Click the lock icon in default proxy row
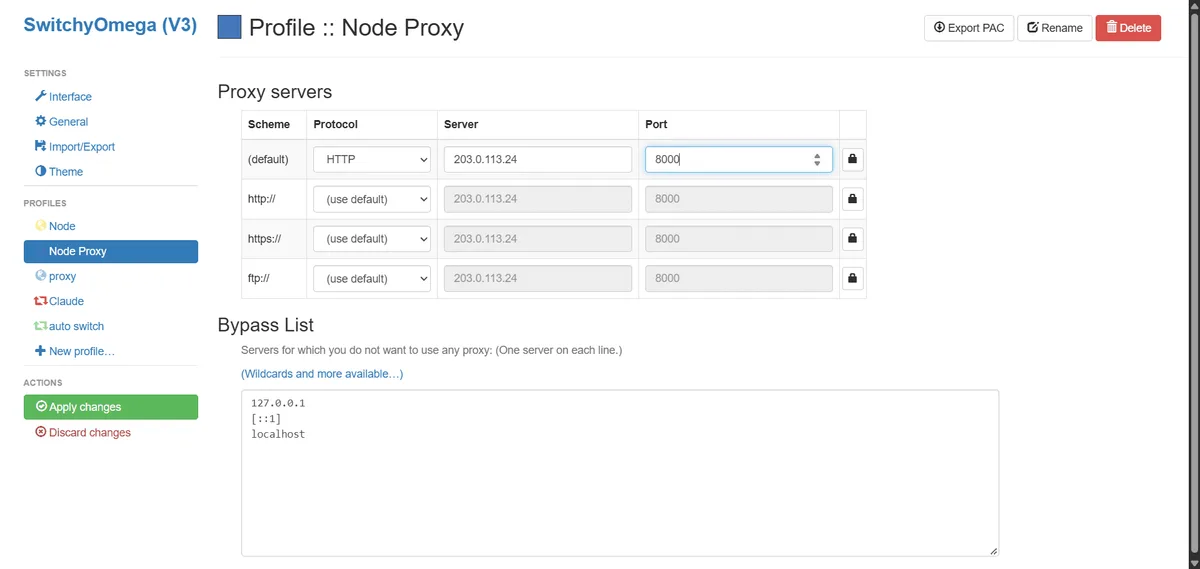Image resolution: width=1200 pixels, height=569 pixels. click(x=852, y=159)
